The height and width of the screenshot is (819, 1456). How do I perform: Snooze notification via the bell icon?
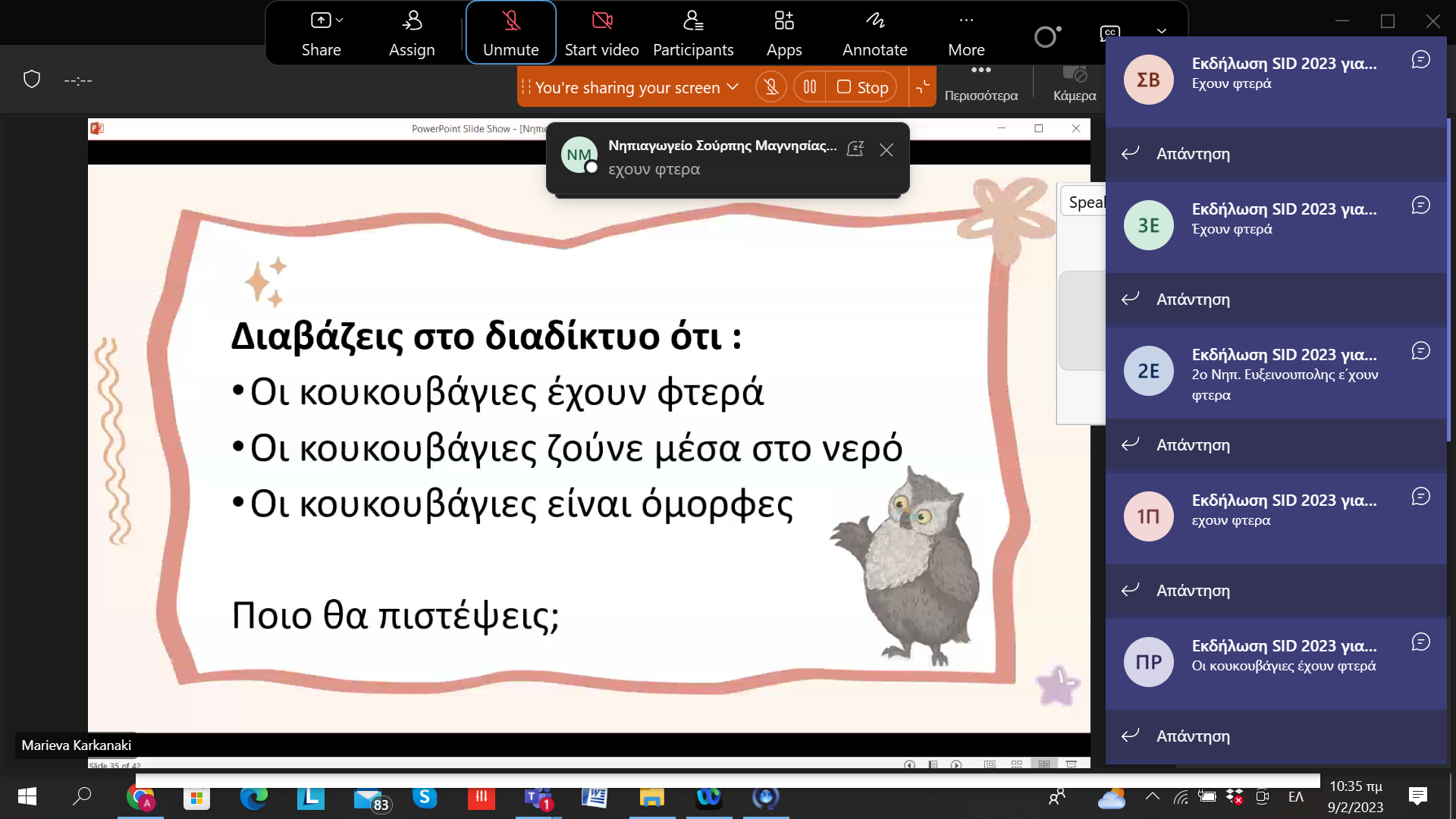tap(855, 149)
